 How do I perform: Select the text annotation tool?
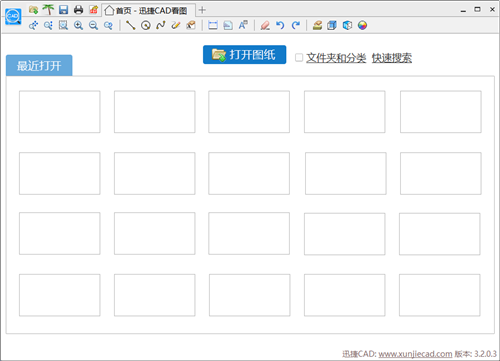243,25
